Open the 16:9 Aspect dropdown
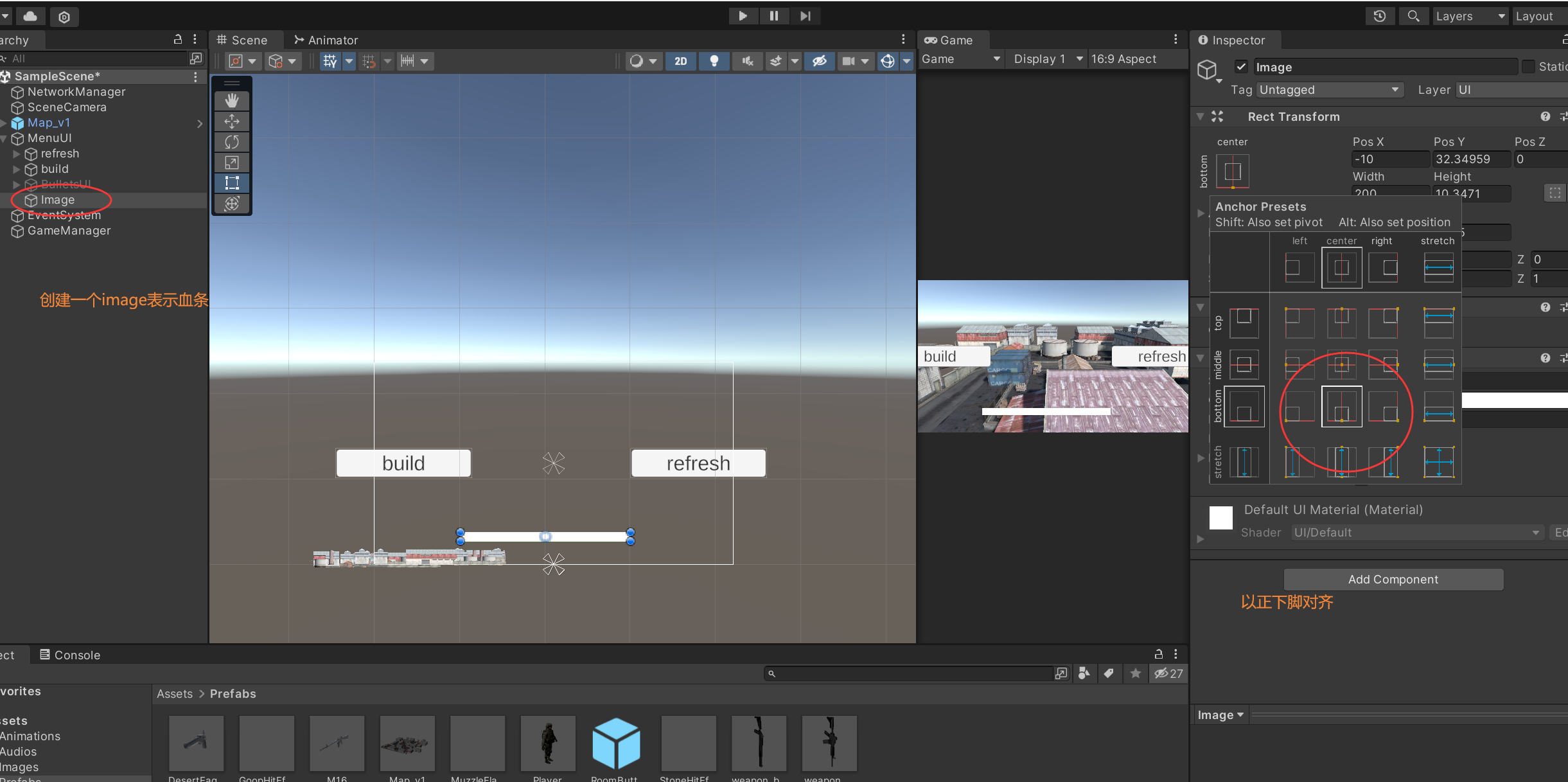The height and width of the screenshot is (782, 1568). pos(1137,59)
